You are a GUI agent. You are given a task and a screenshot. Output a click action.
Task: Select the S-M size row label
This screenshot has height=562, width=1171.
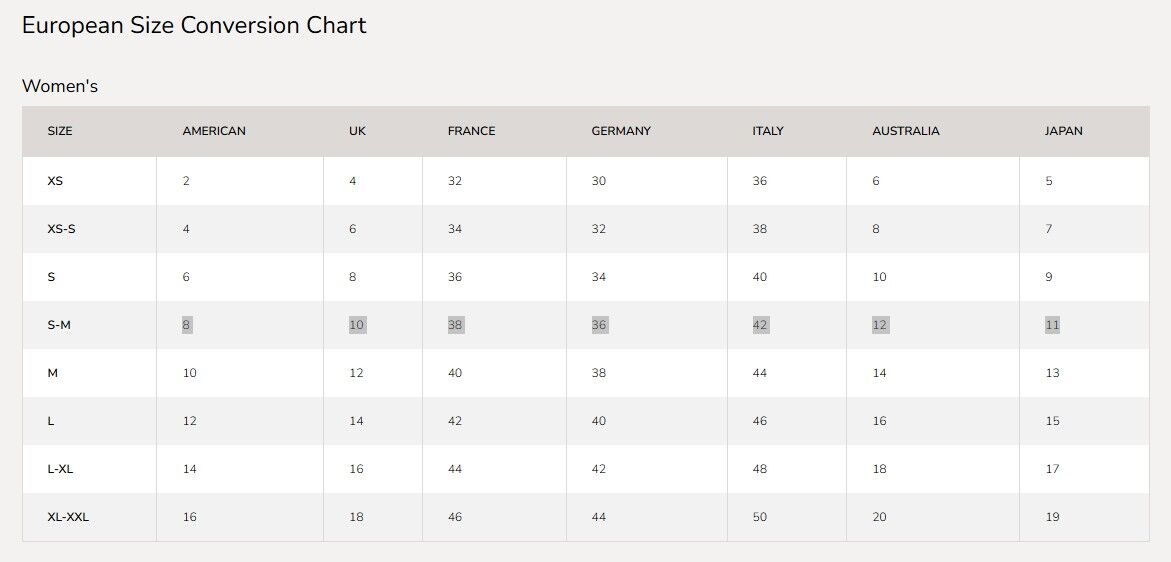(x=59, y=325)
